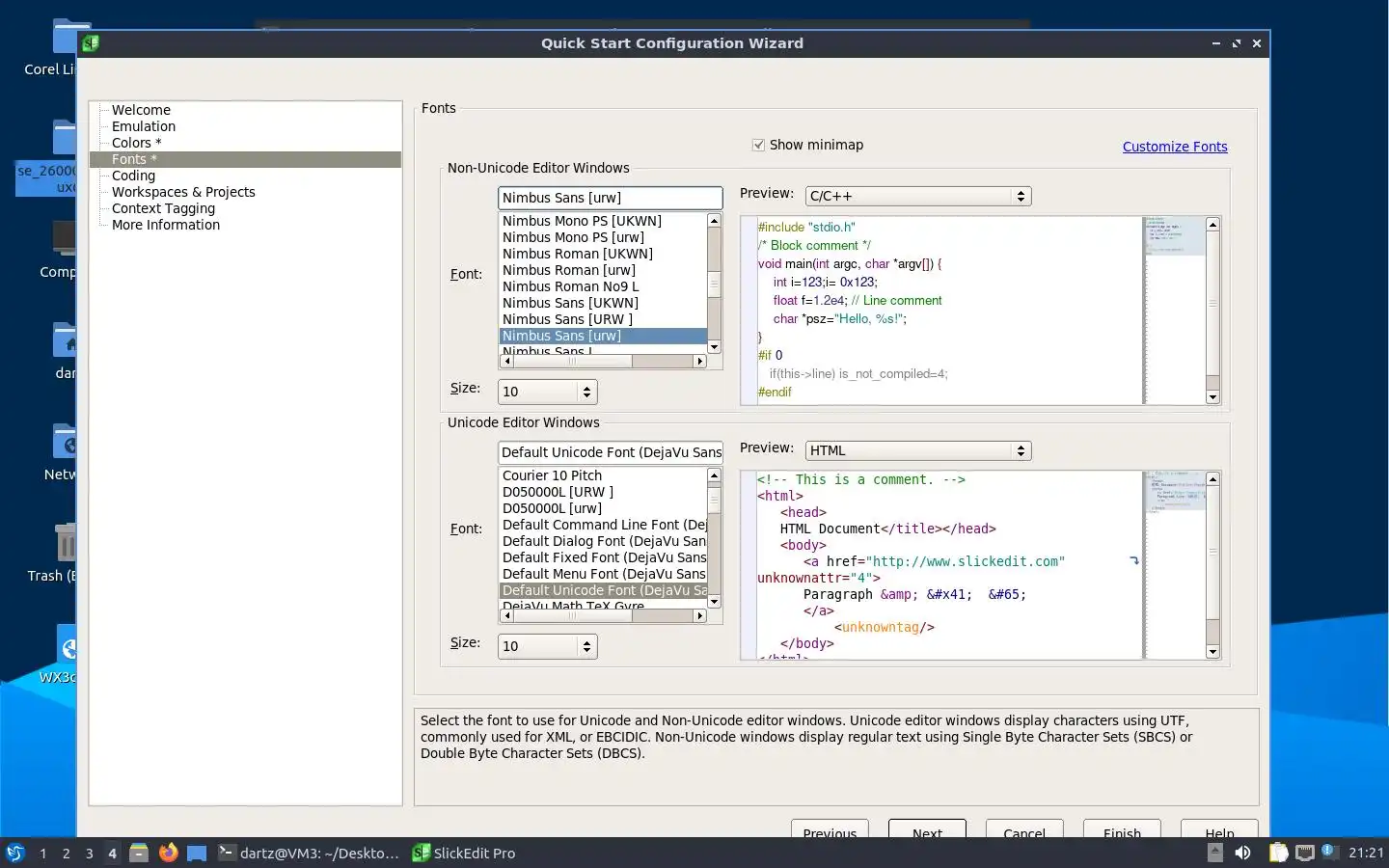Pick Default Menu Font entry
The height and width of the screenshot is (868, 1389).
(x=603, y=574)
